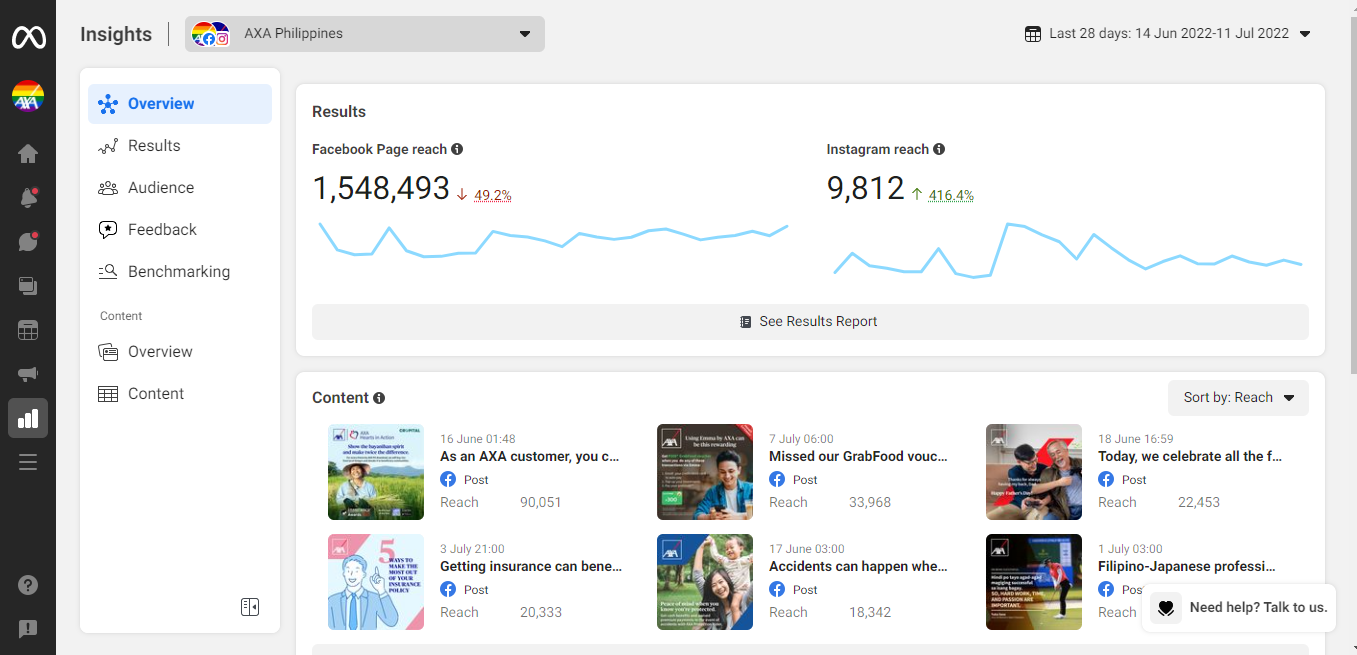Open Results menu item
This screenshot has height=655, width=1357.
click(180, 146)
